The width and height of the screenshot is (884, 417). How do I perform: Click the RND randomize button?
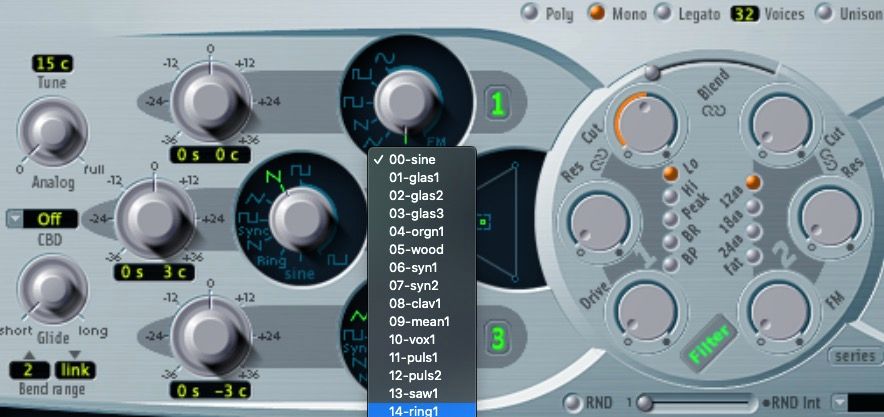(x=572, y=402)
